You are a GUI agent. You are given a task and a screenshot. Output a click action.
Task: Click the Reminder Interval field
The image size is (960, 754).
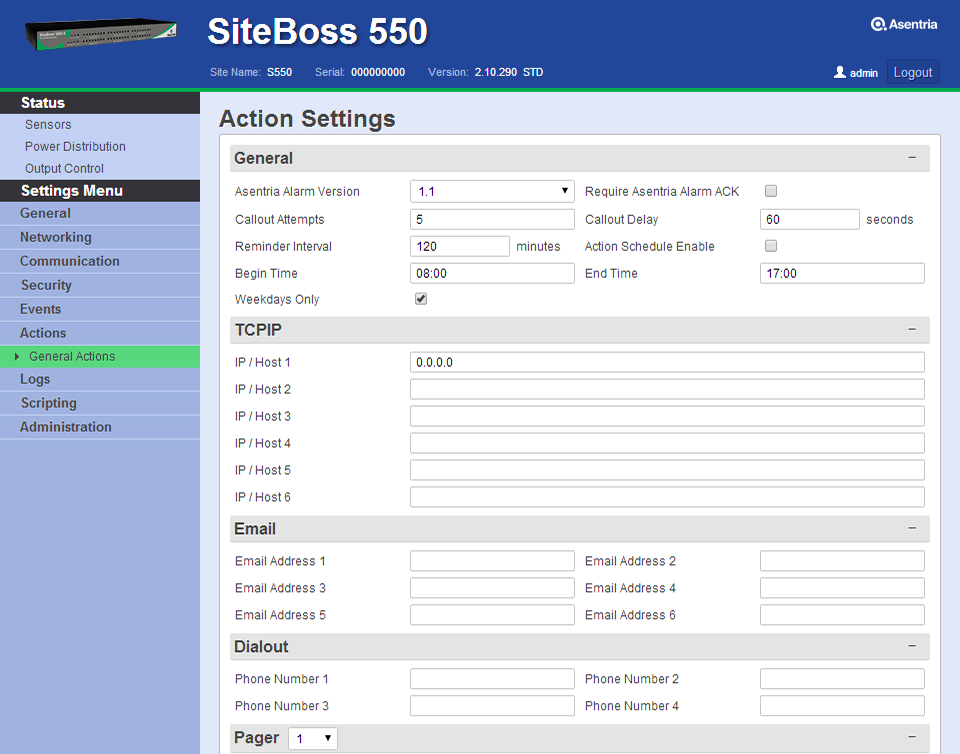pos(460,246)
